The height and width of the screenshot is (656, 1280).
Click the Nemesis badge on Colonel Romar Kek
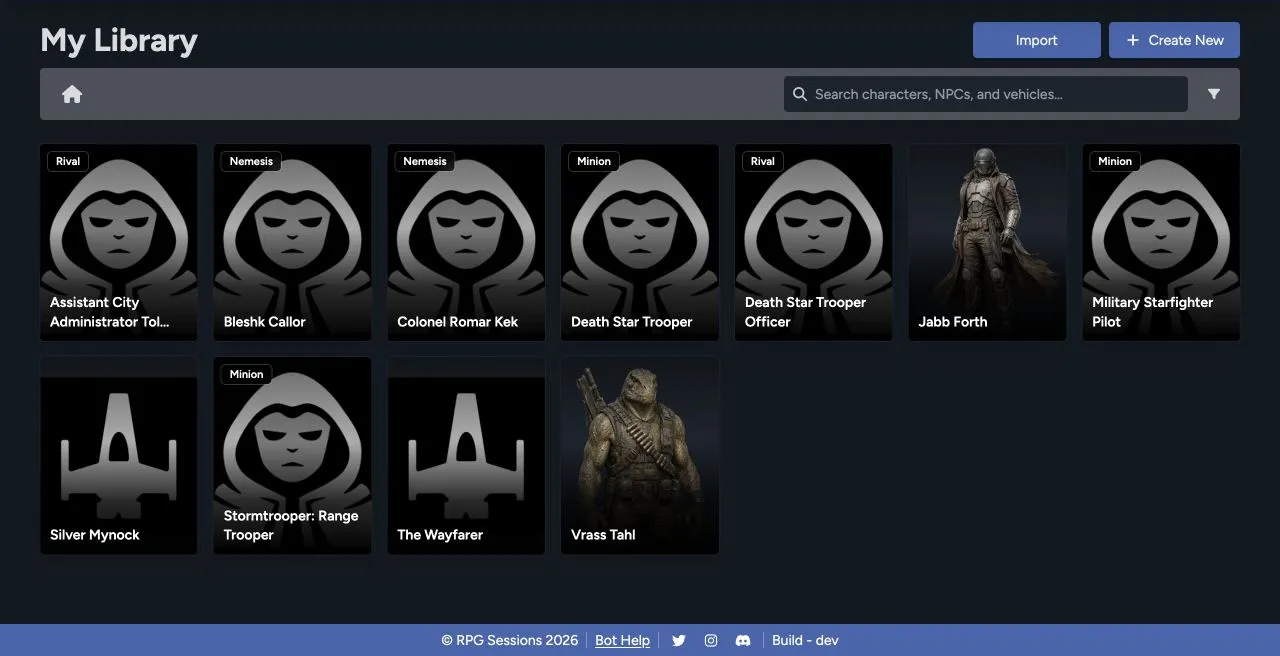425,161
